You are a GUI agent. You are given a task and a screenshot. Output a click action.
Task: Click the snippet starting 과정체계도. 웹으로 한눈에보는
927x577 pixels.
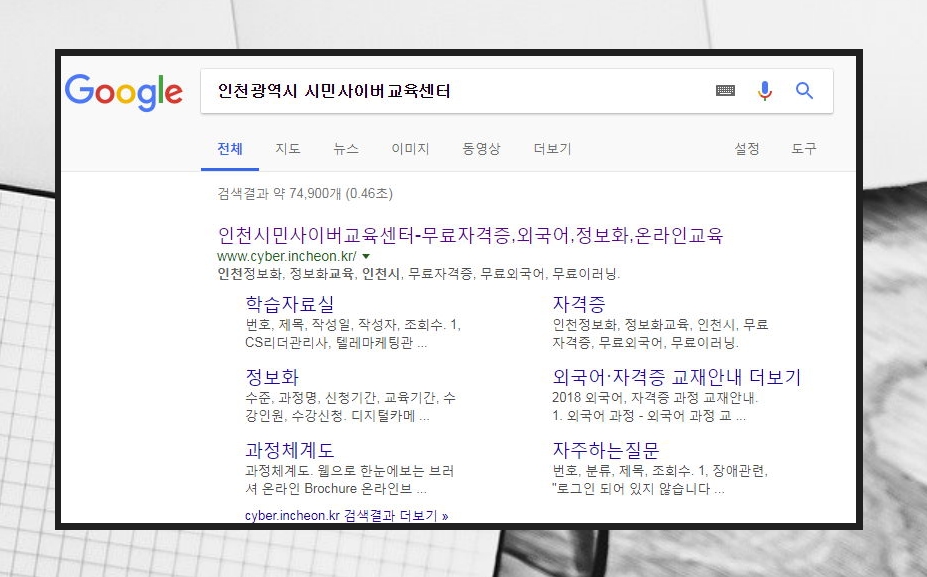tap(349, 479)
